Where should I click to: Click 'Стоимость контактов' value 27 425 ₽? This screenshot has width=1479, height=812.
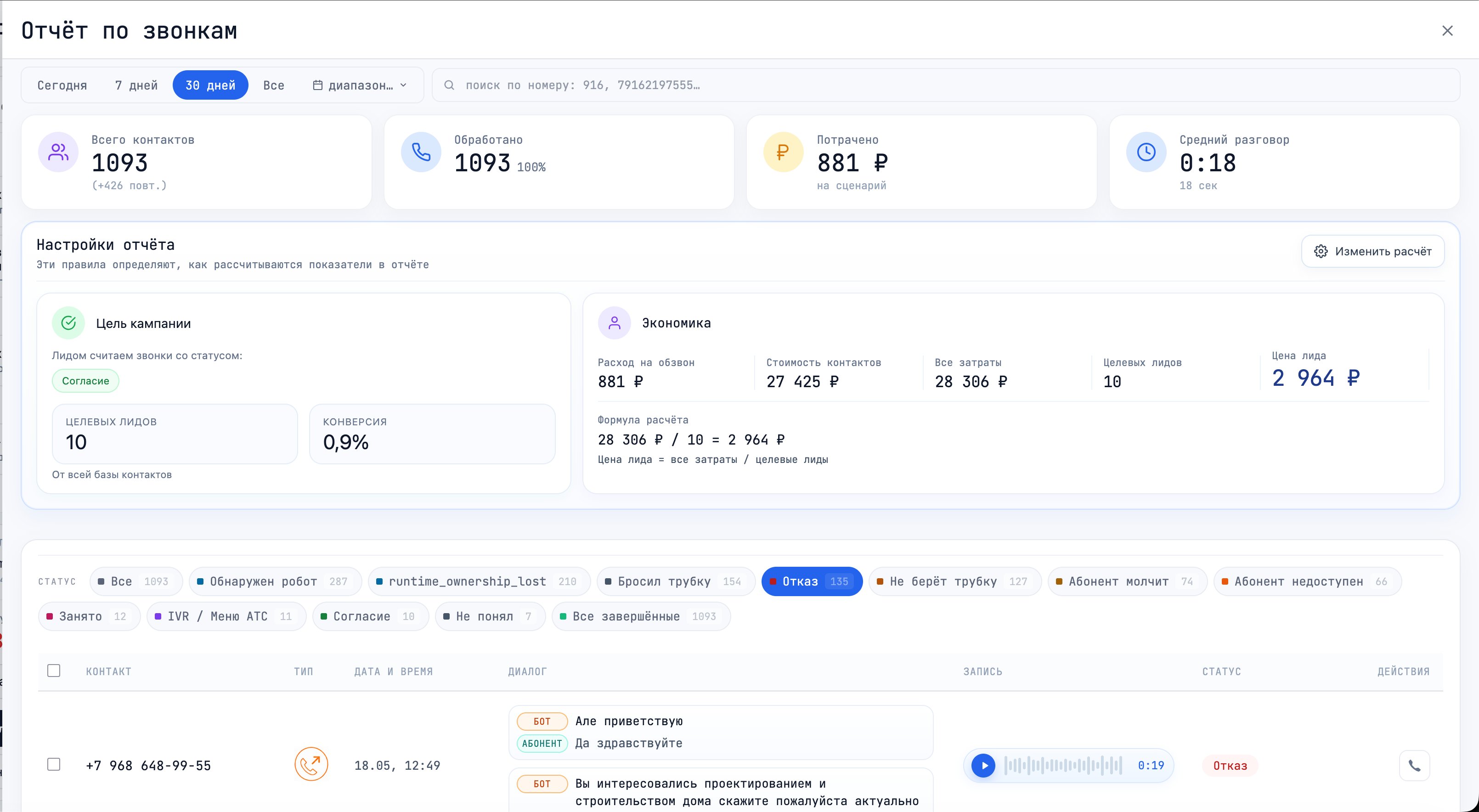pos(803,381)
